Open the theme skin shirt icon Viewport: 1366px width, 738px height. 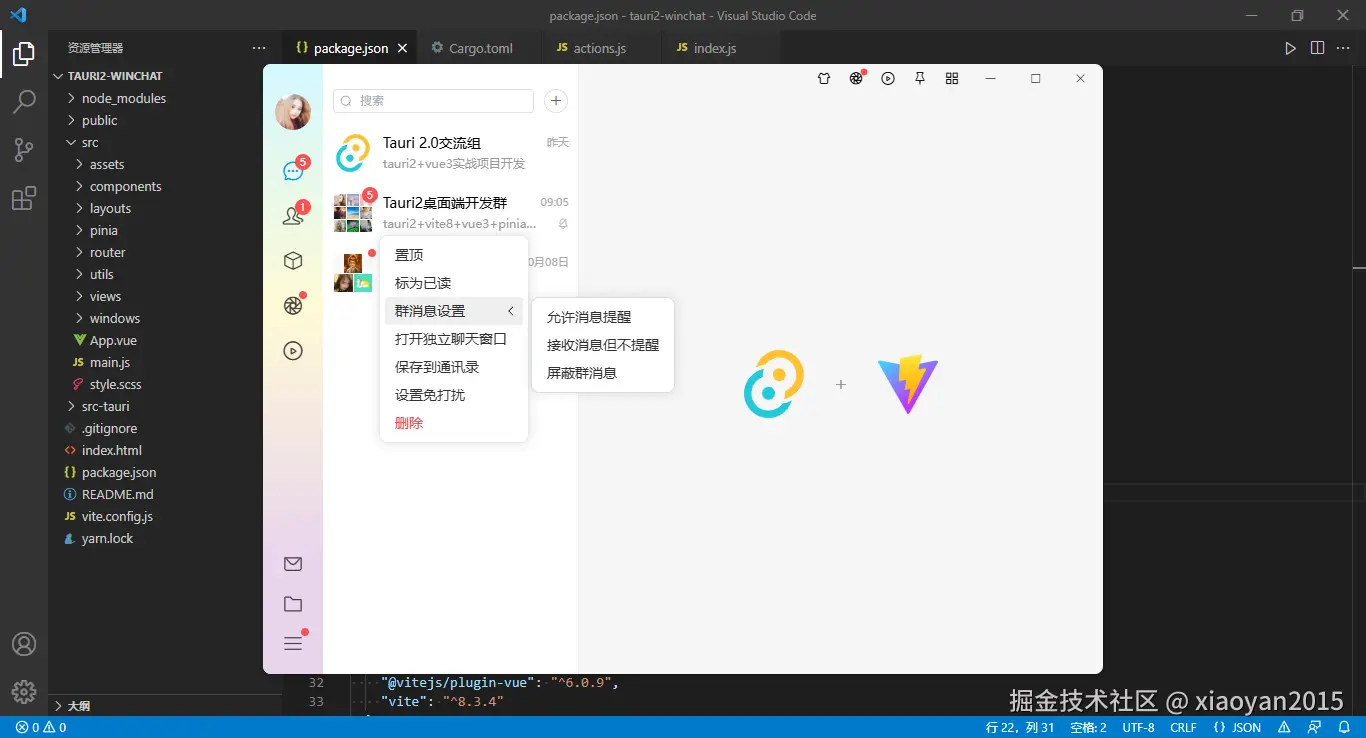click(824, 79)
